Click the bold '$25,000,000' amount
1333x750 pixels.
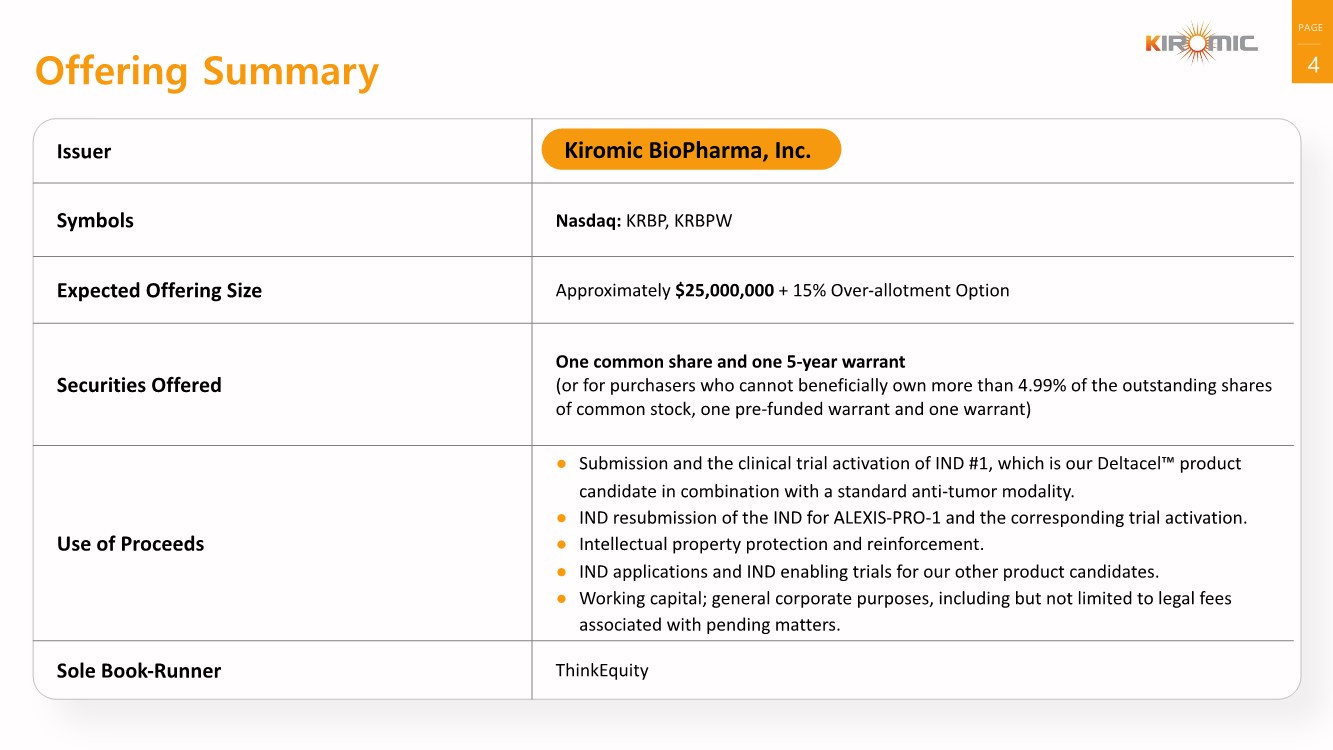[x=724, y=291]
